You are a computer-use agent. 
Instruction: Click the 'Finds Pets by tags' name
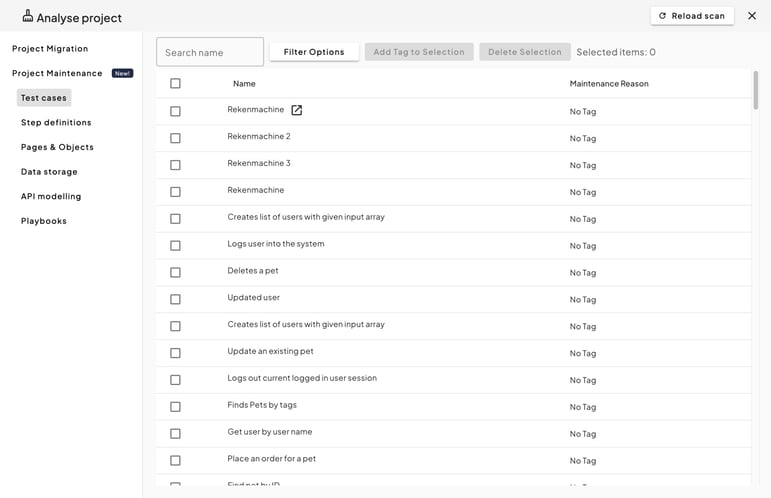[262, 405]
